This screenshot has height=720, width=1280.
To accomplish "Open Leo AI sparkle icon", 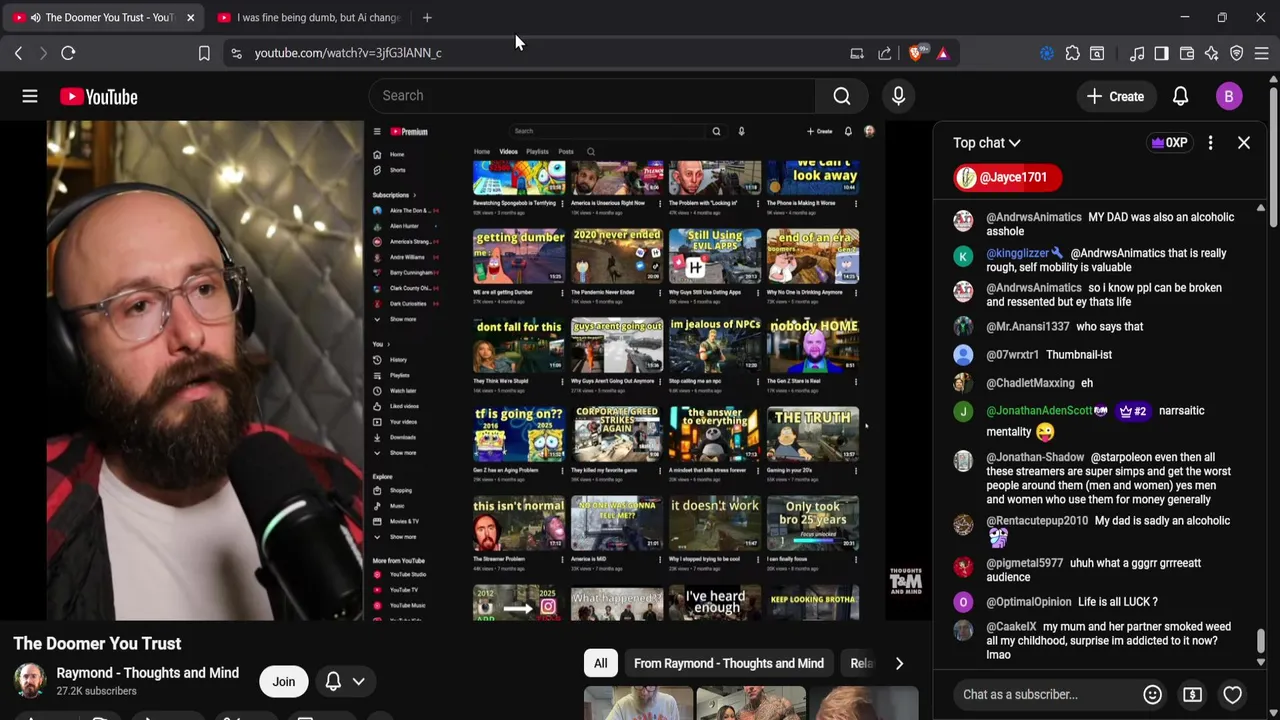I will (1212, 53).
